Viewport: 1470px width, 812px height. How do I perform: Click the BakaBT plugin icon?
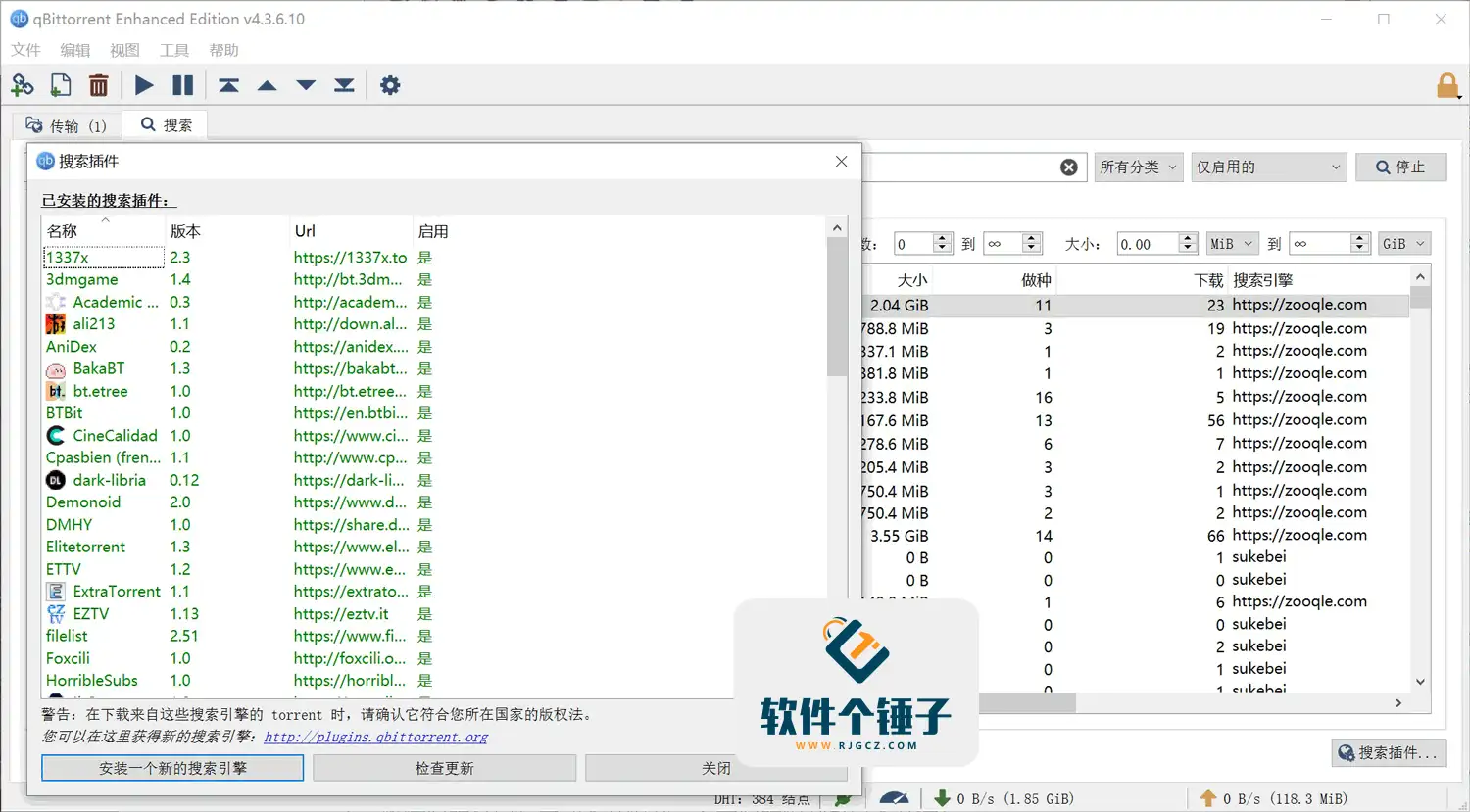pos(56,369)
